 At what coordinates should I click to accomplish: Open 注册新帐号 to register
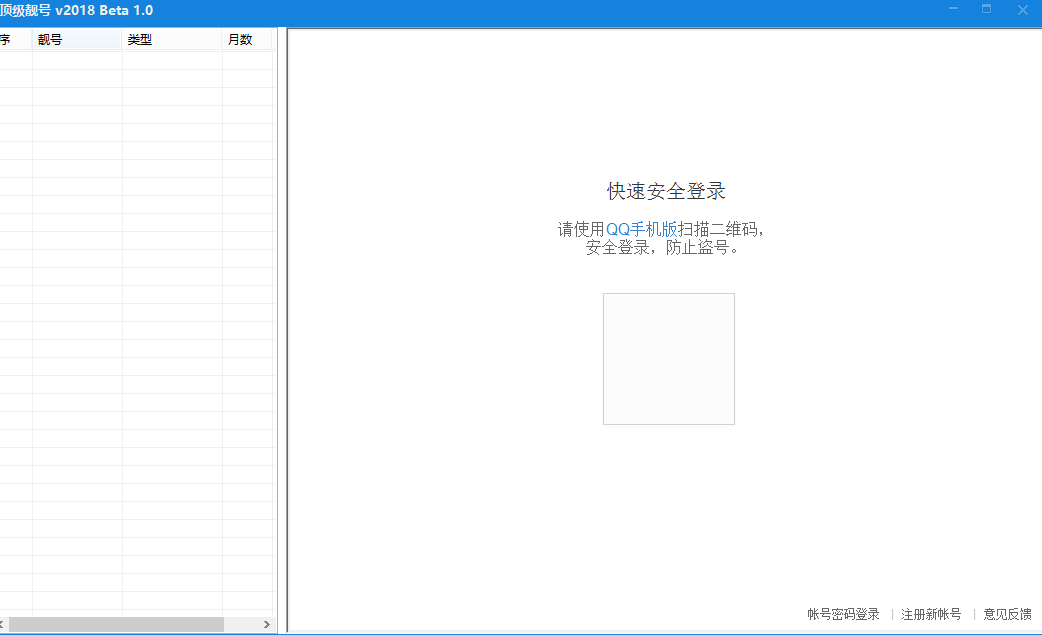[931, 614]
